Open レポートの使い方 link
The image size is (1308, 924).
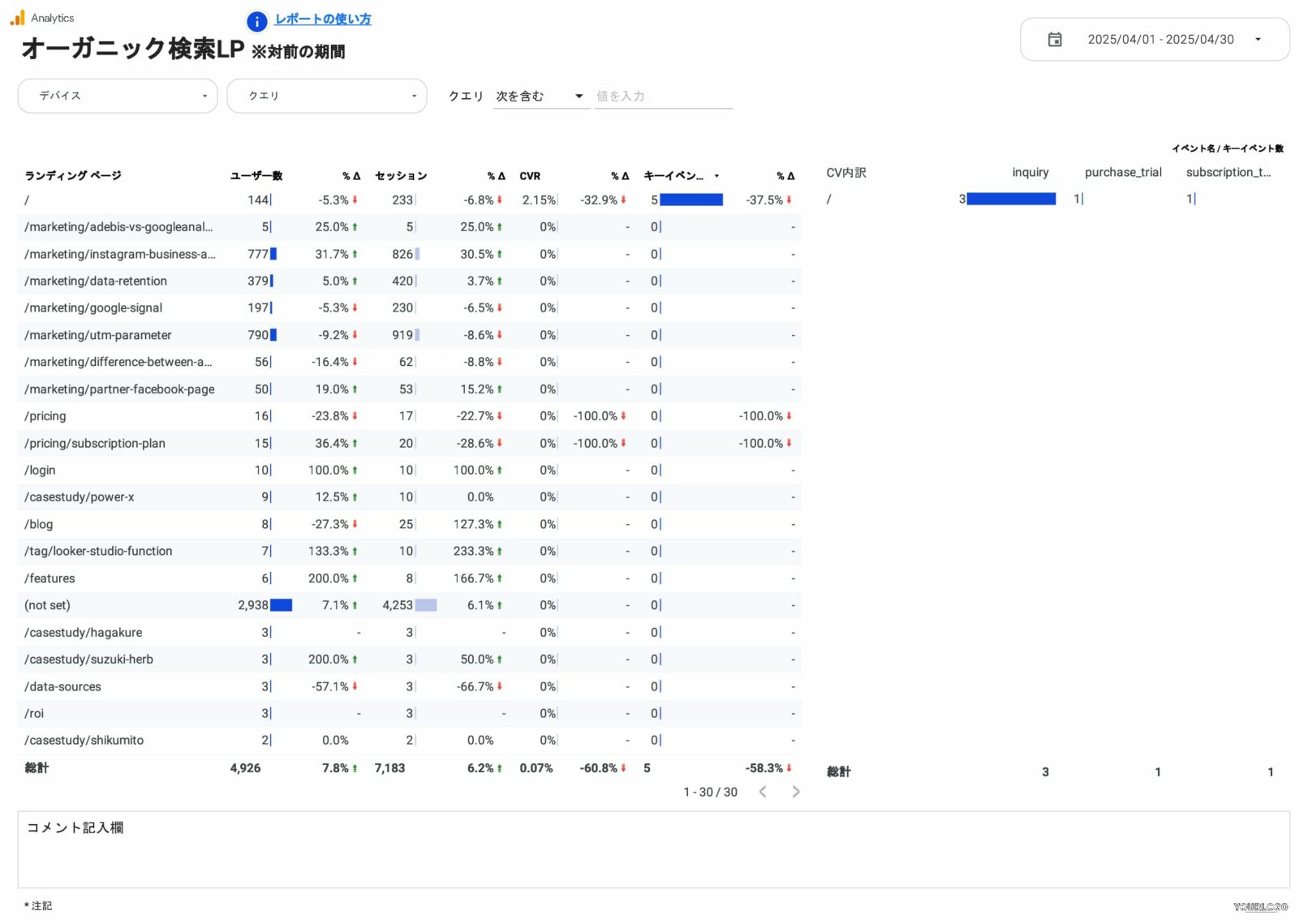point(322,19)
